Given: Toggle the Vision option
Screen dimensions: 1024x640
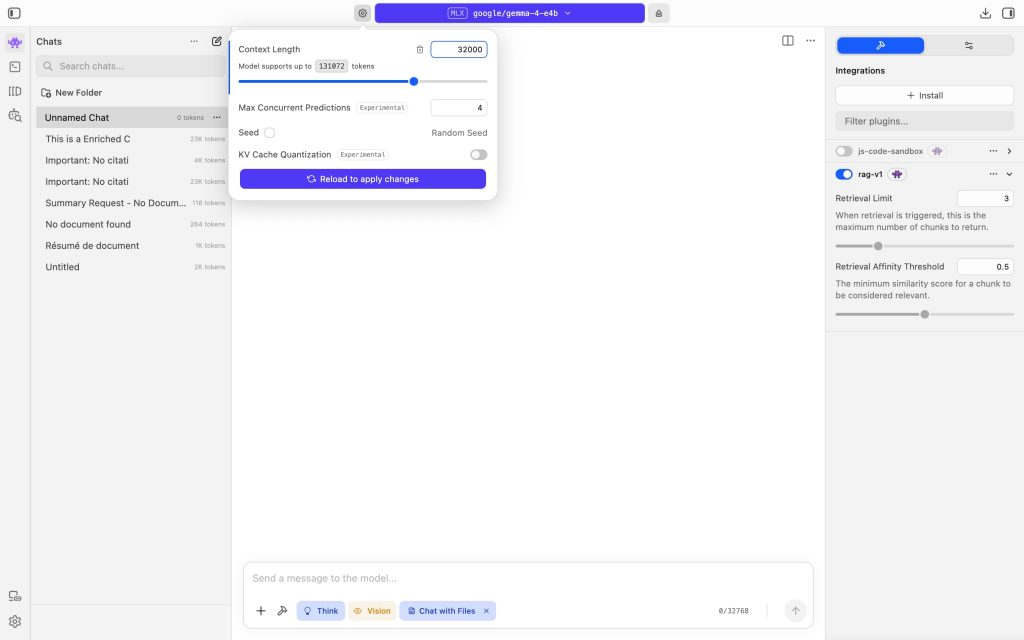Looking at the screenshot, I should pyautogui.click(x=372, y=611).
